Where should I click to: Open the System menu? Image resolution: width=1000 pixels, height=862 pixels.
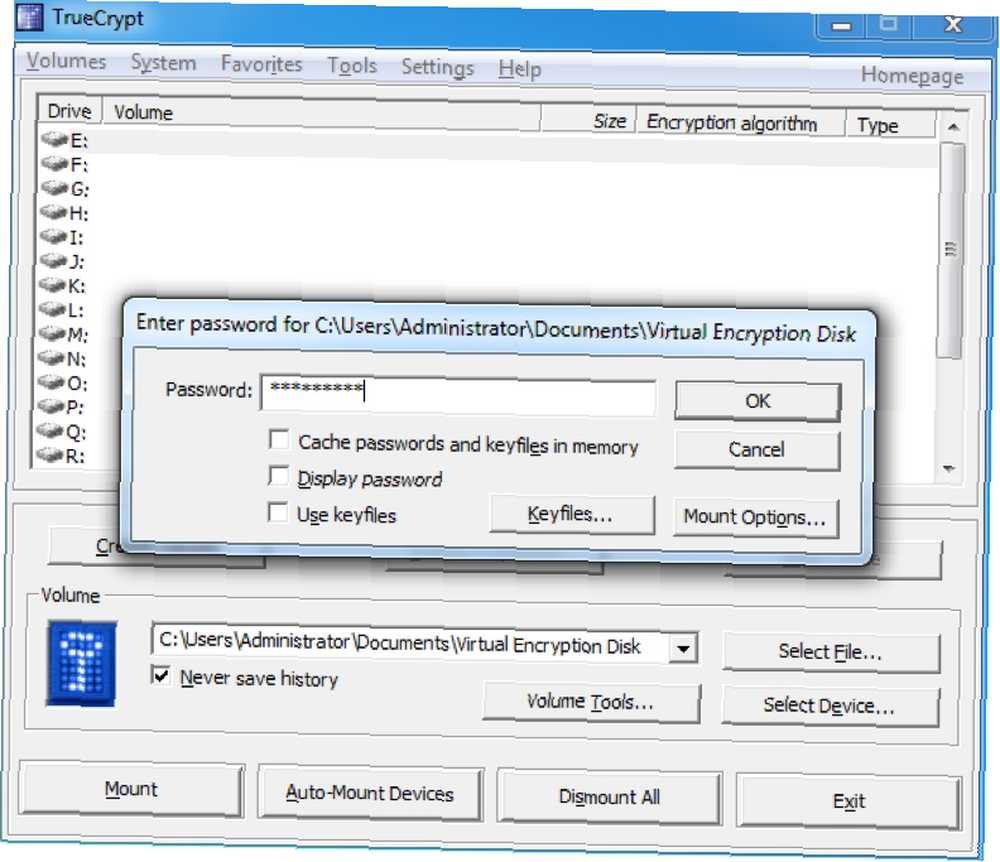164,63
